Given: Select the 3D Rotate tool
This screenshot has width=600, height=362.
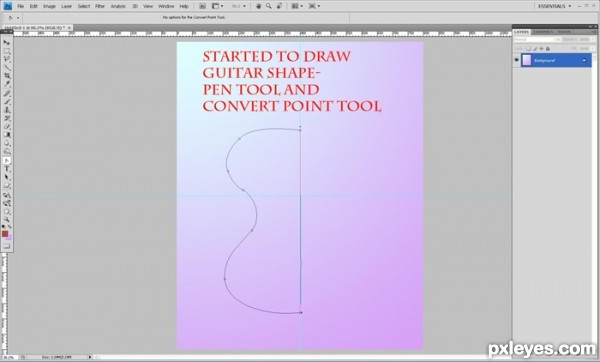Looking at the screenshot, I should click(x=7, y=195).
